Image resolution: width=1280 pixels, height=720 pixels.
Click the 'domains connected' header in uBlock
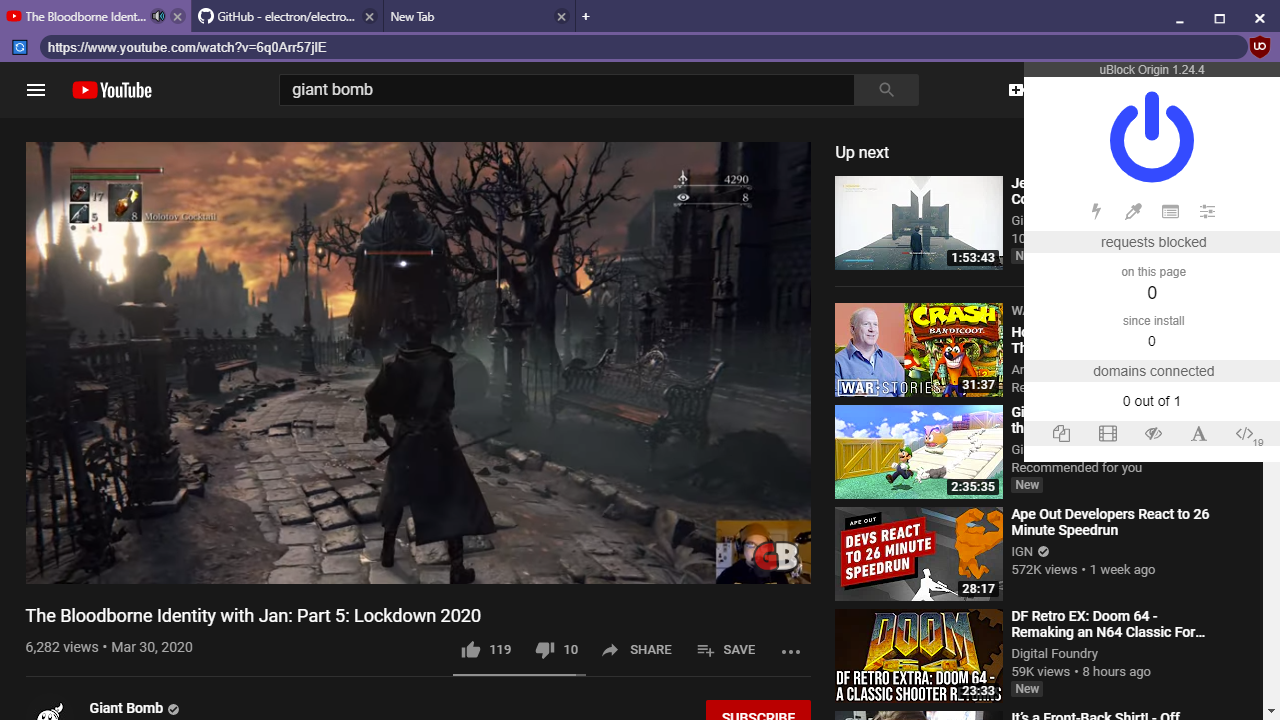[x=1152, y=371]
